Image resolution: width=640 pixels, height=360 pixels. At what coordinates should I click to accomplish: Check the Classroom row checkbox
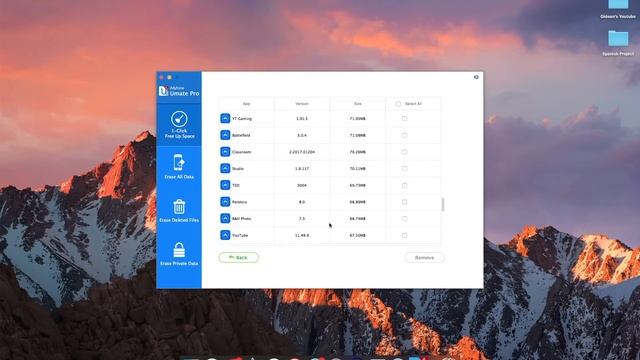404,152
